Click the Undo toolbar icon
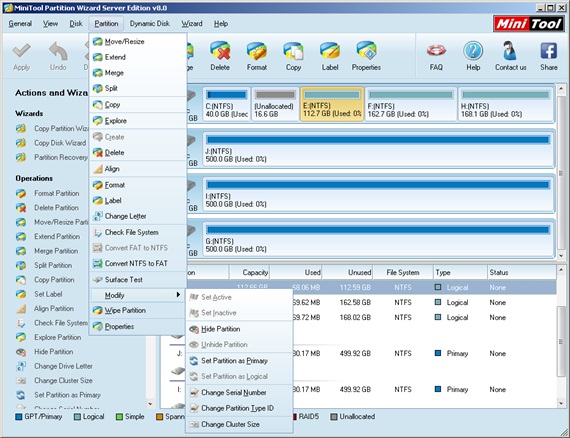The height and width of the screenshot is (438, 570). (x=58, y=51)
